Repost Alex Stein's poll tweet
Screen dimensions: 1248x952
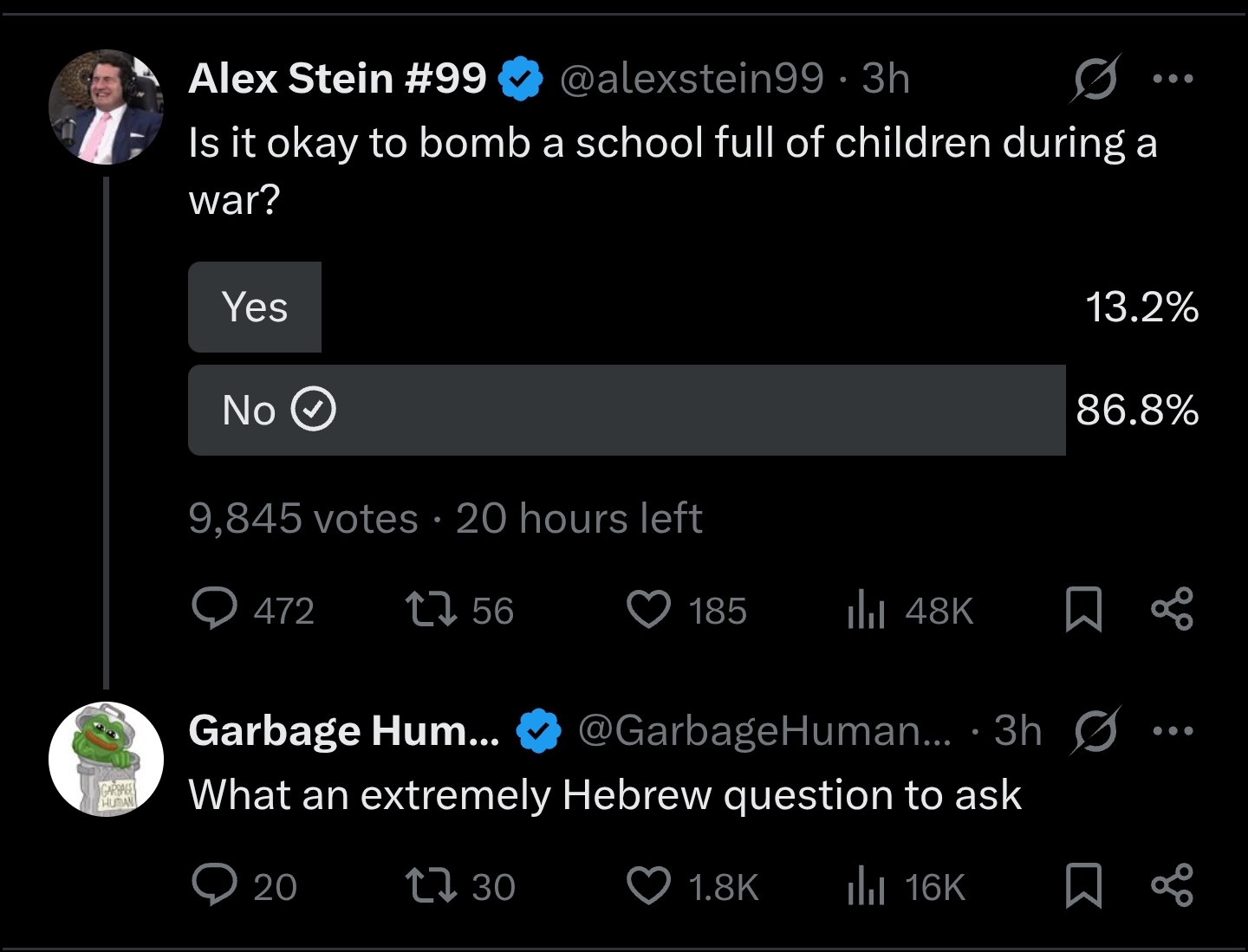[x=431, y=610]
